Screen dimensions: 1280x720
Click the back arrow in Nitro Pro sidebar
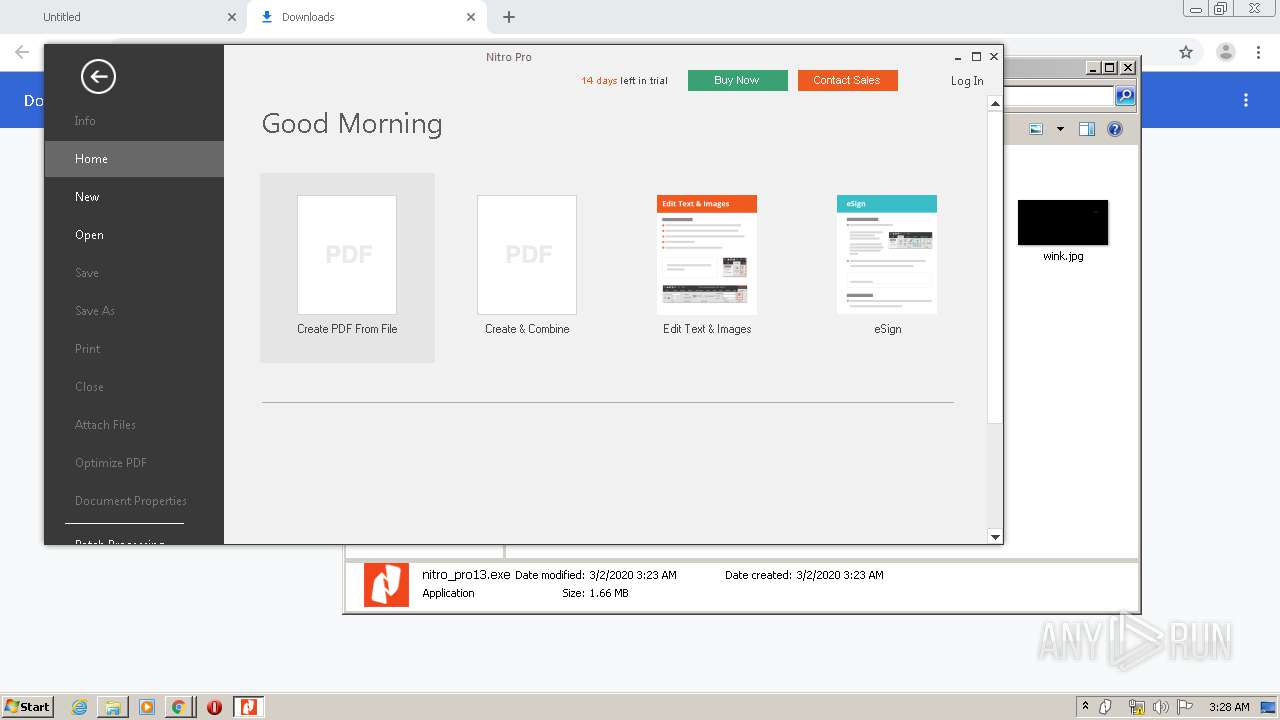(98, 76)
